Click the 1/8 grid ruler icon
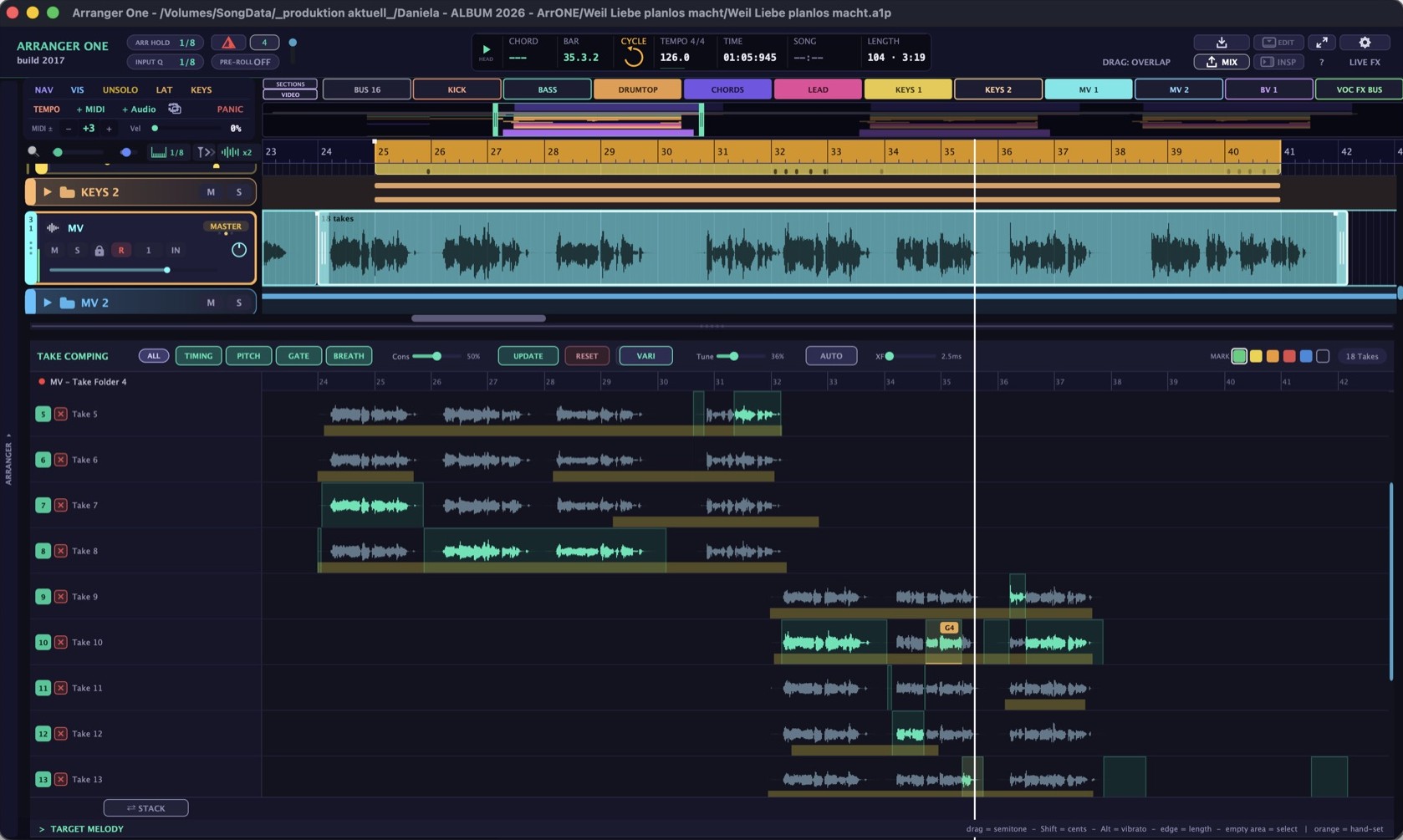Screen dimensions: 1403x840 [167, 152]
